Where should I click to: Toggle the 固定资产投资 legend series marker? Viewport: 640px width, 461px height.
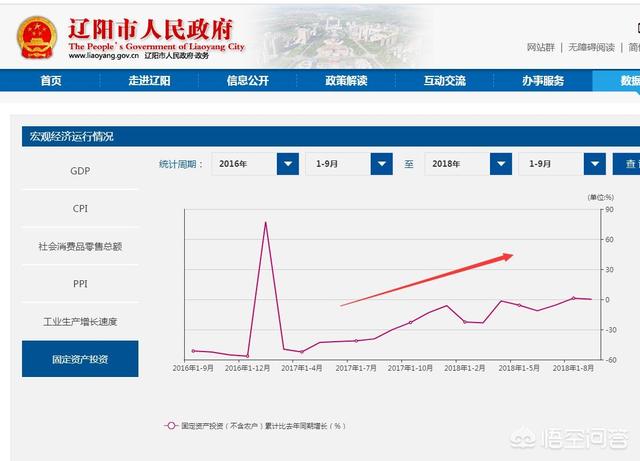[172, 425]
